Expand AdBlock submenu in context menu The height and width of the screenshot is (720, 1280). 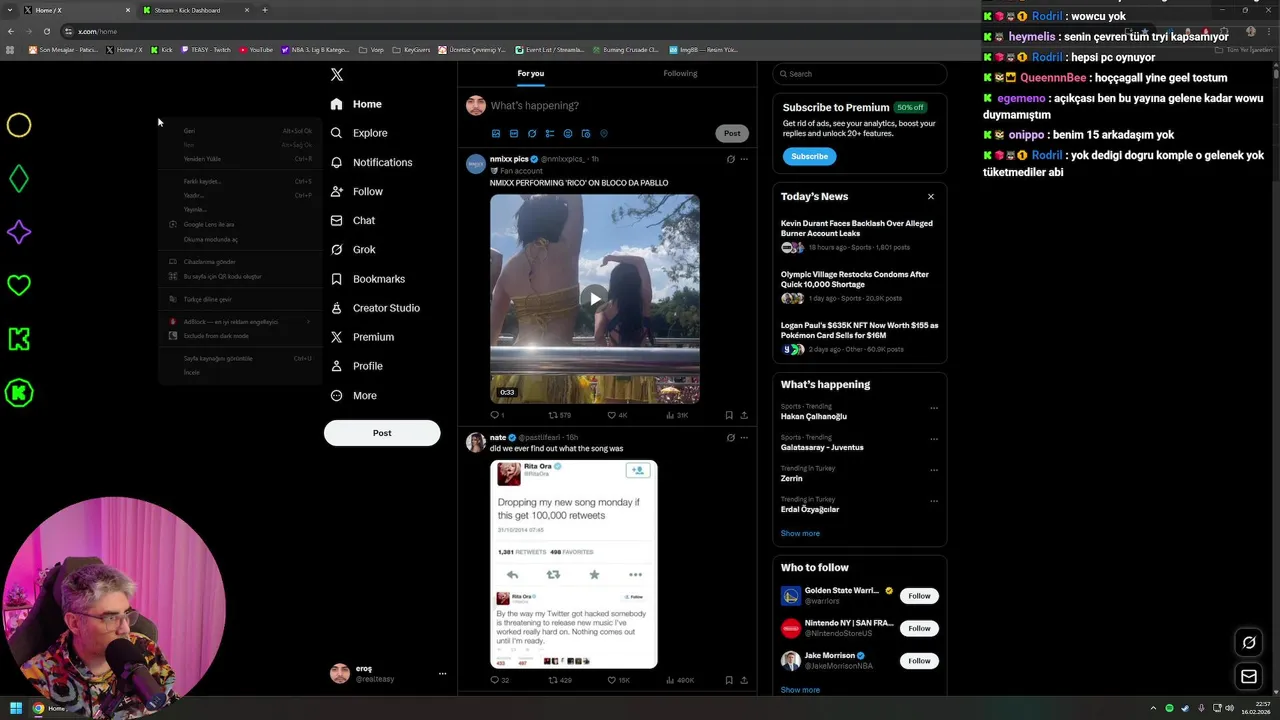coord(308,322)
